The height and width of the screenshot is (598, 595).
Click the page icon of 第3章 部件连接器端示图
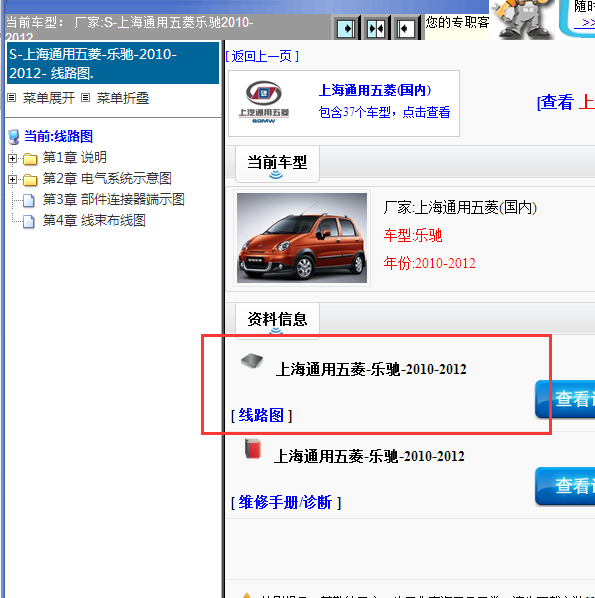[29, 200]
